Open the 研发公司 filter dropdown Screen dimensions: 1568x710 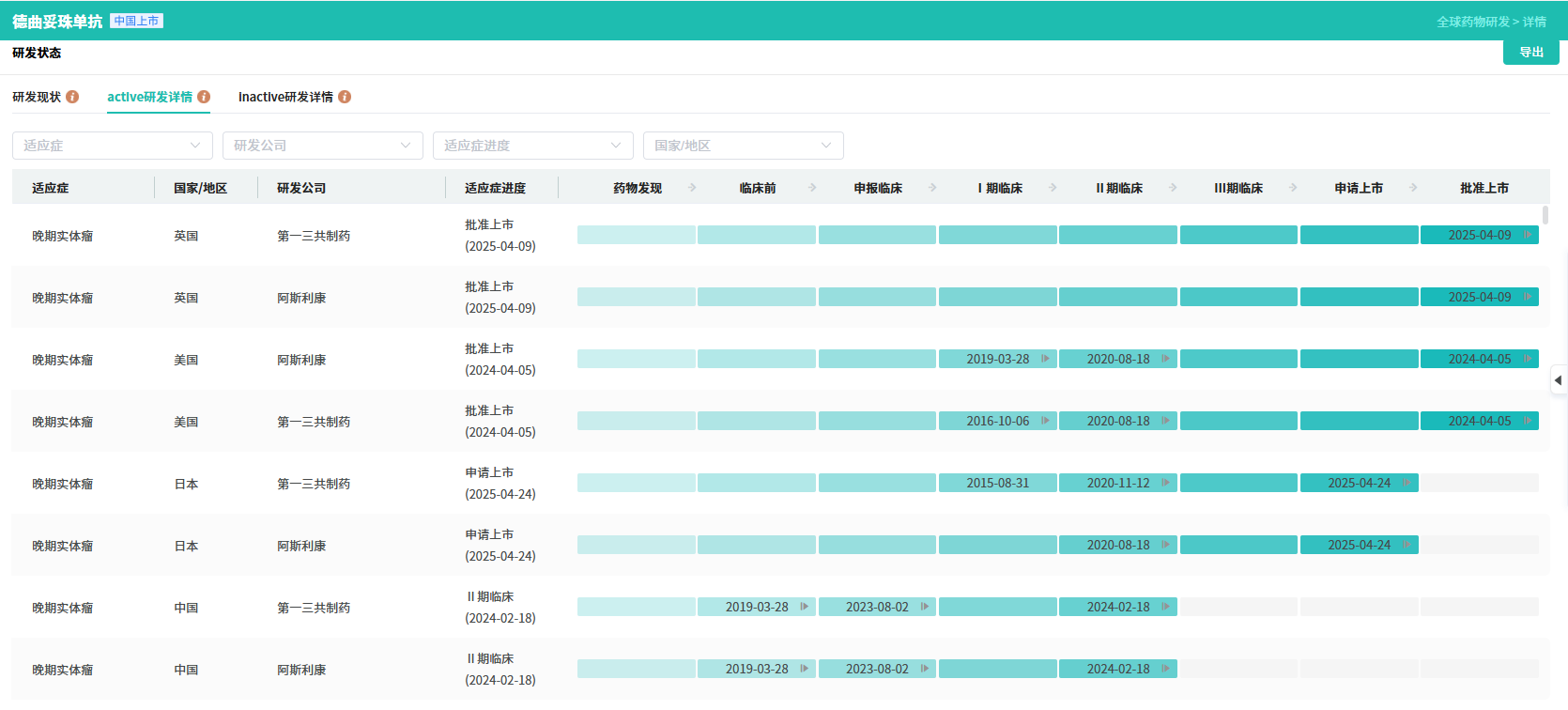322,146
